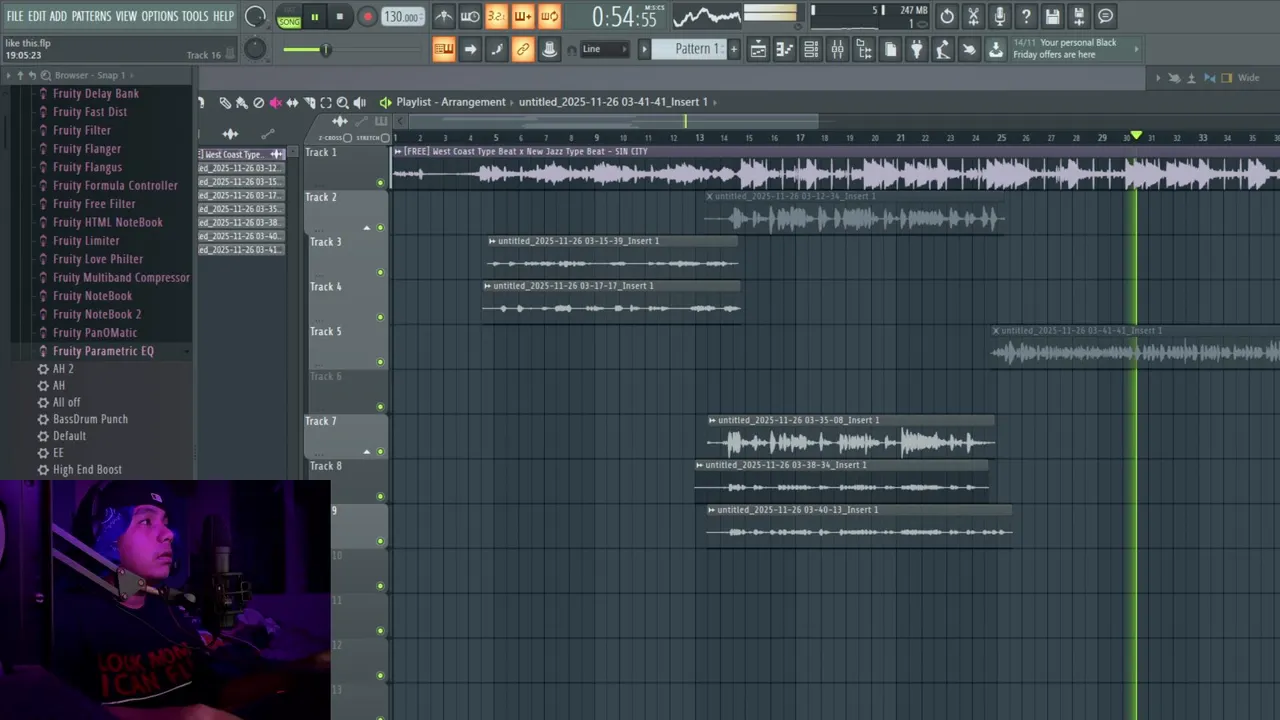Open the PATTERNS menu
Viewport: 1280px width, 720px height.
91,16
